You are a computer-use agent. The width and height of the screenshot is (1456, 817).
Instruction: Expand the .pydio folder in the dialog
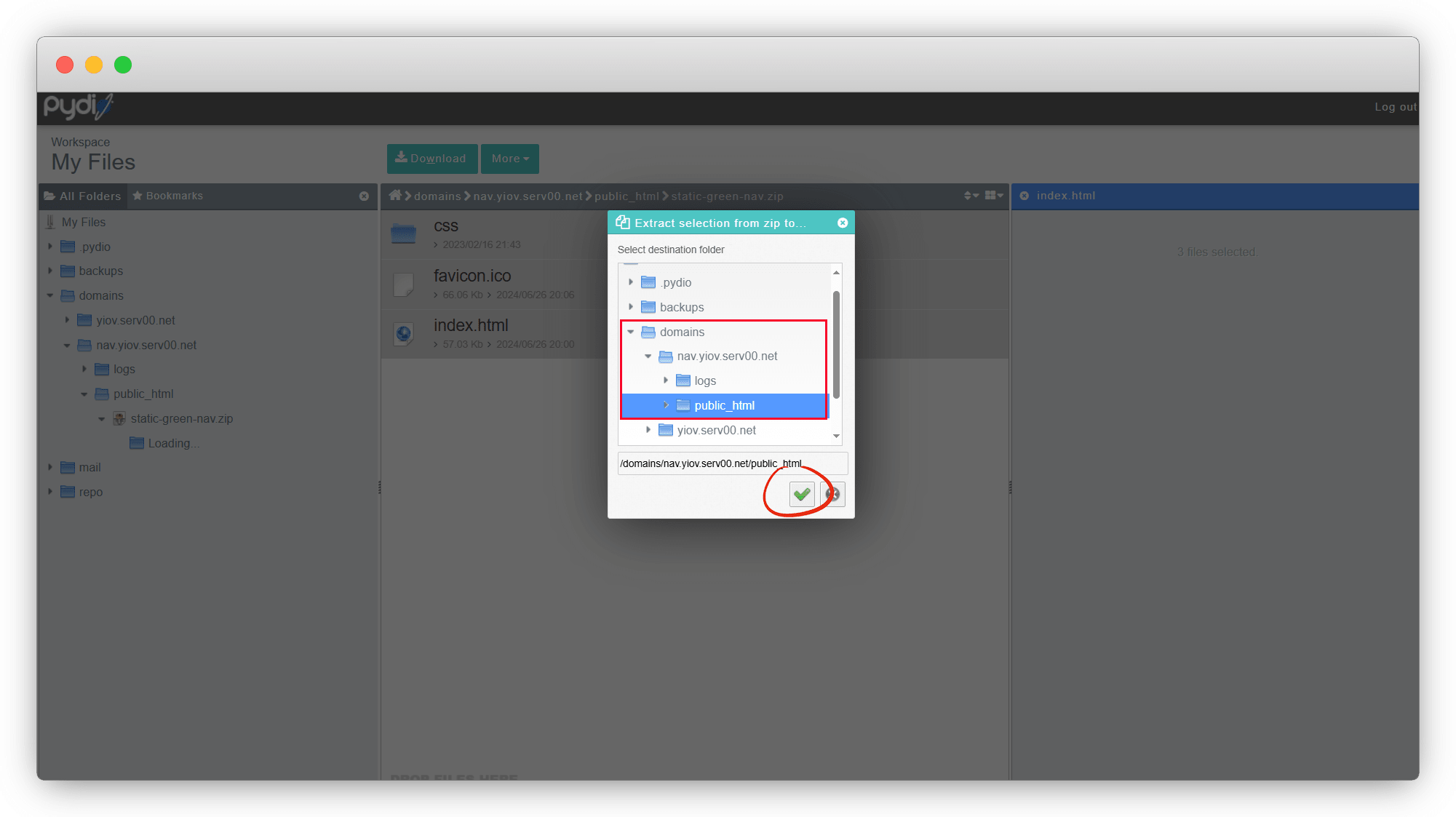point(631,282)
